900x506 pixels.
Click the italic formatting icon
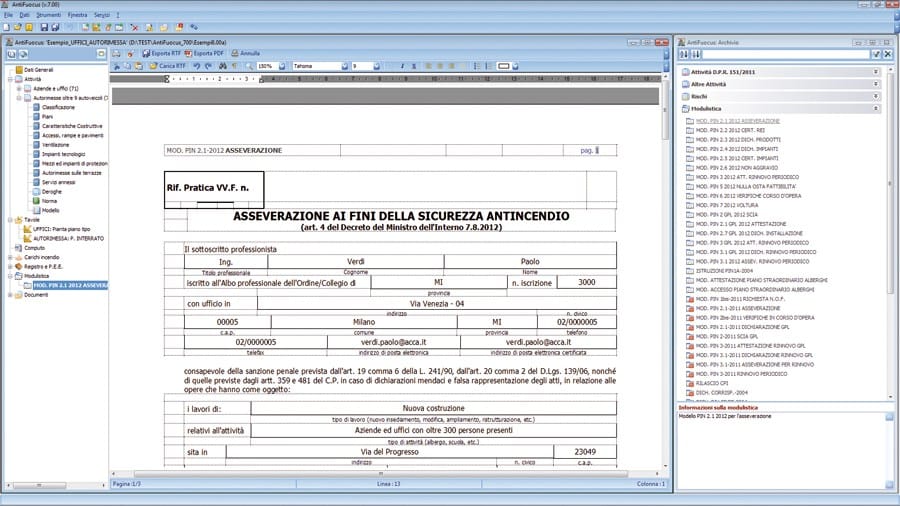(x=403, y=66)
